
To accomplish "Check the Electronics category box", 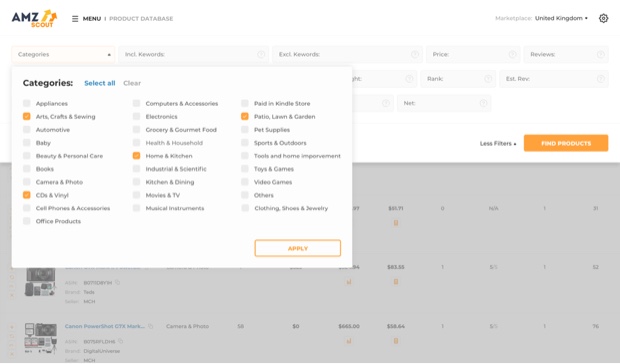I will [x=136, y=116].
